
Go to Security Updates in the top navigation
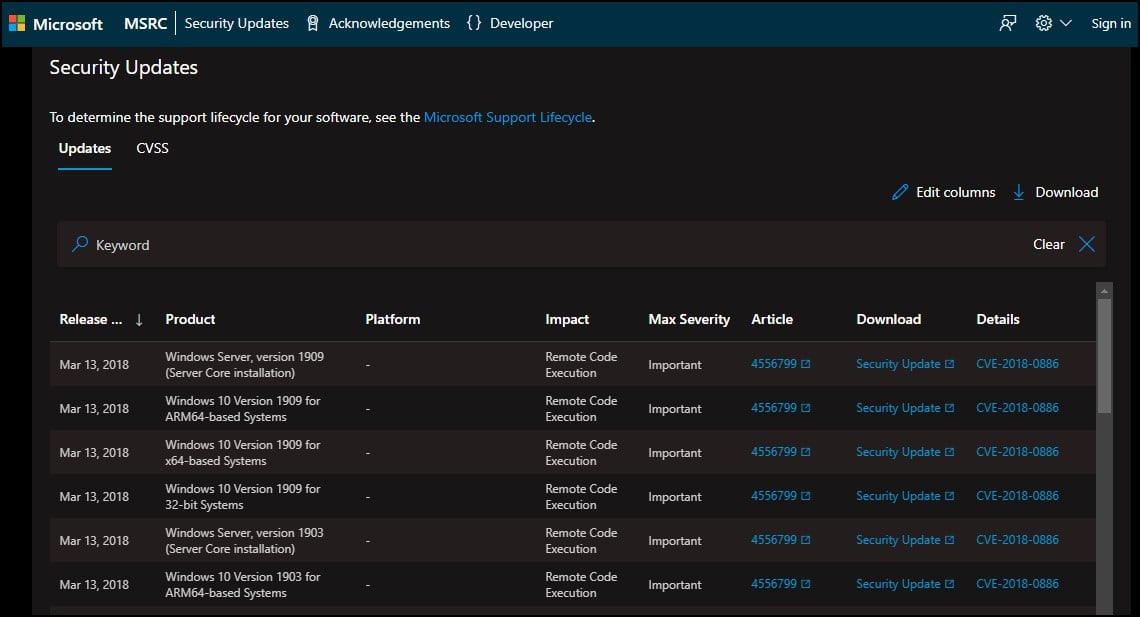tap(236, 23)
